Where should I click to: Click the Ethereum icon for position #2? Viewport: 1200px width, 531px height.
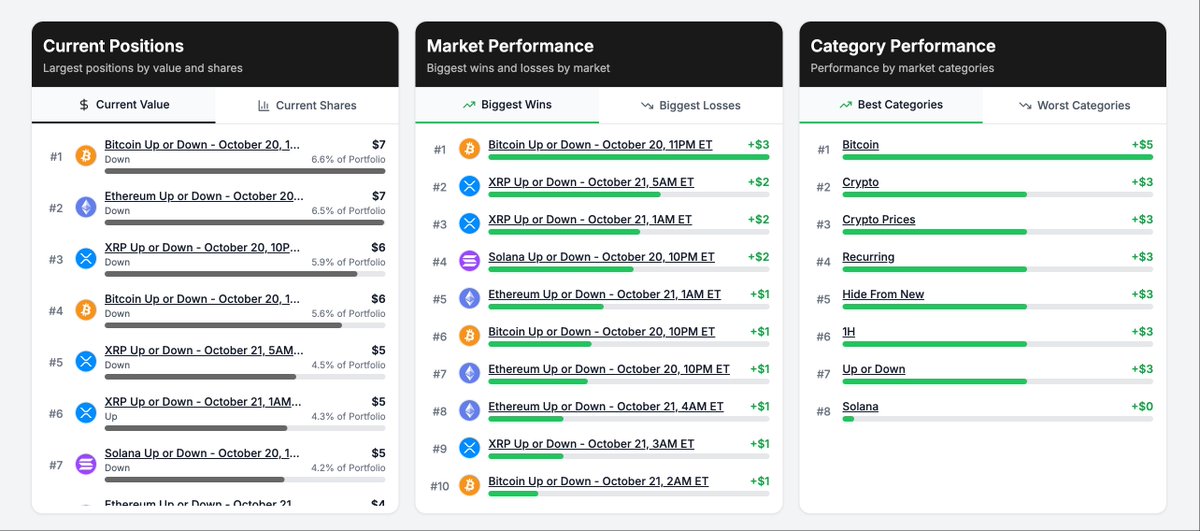[x=86, y=208]
